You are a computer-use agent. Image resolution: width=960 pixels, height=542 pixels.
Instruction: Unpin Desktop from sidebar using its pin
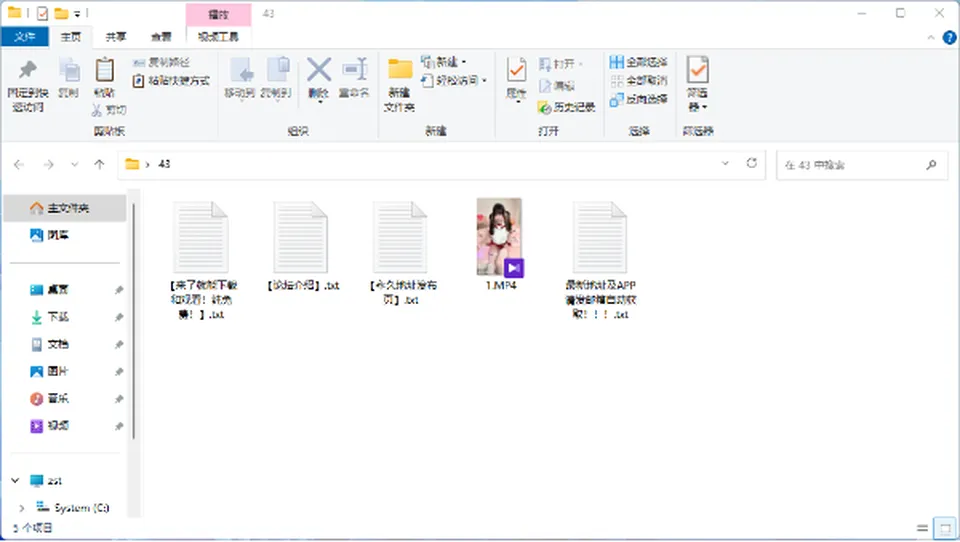[119, 290]
